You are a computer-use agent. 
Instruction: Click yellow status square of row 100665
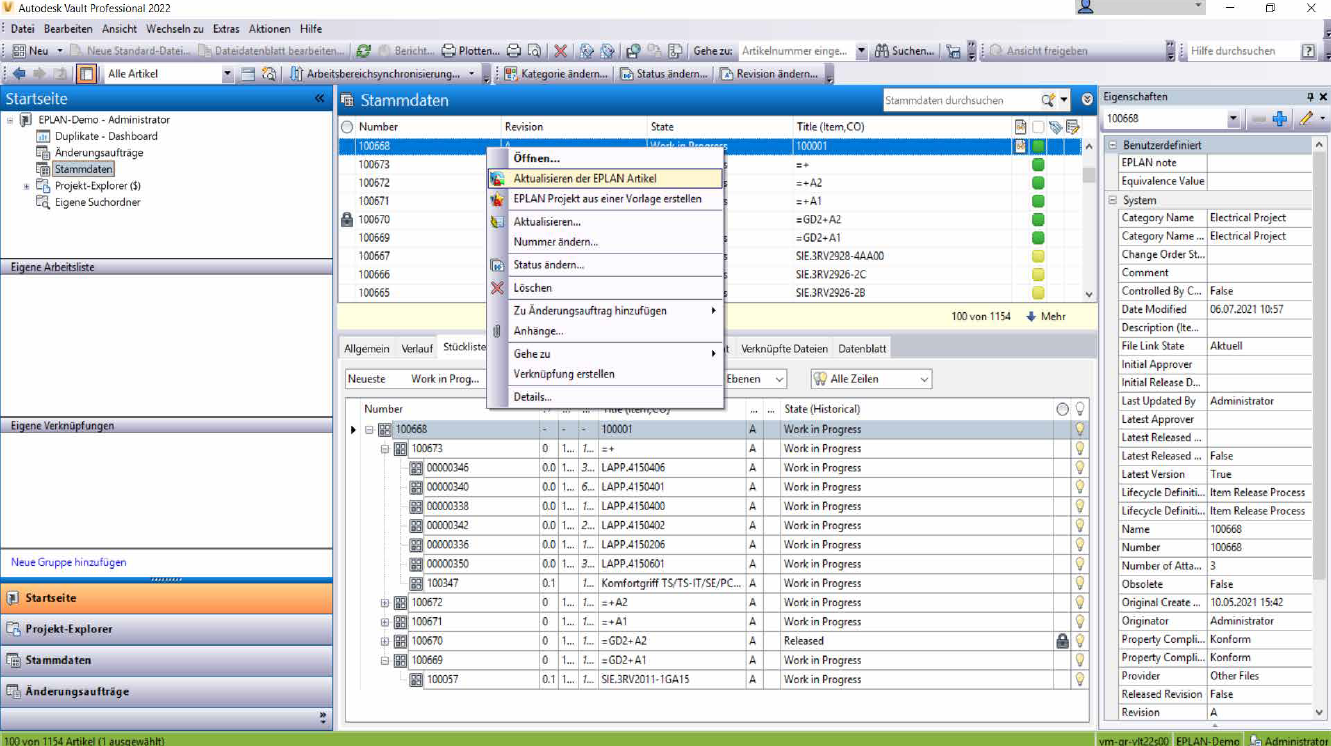pyautogui.click(x=1038, y=293)
